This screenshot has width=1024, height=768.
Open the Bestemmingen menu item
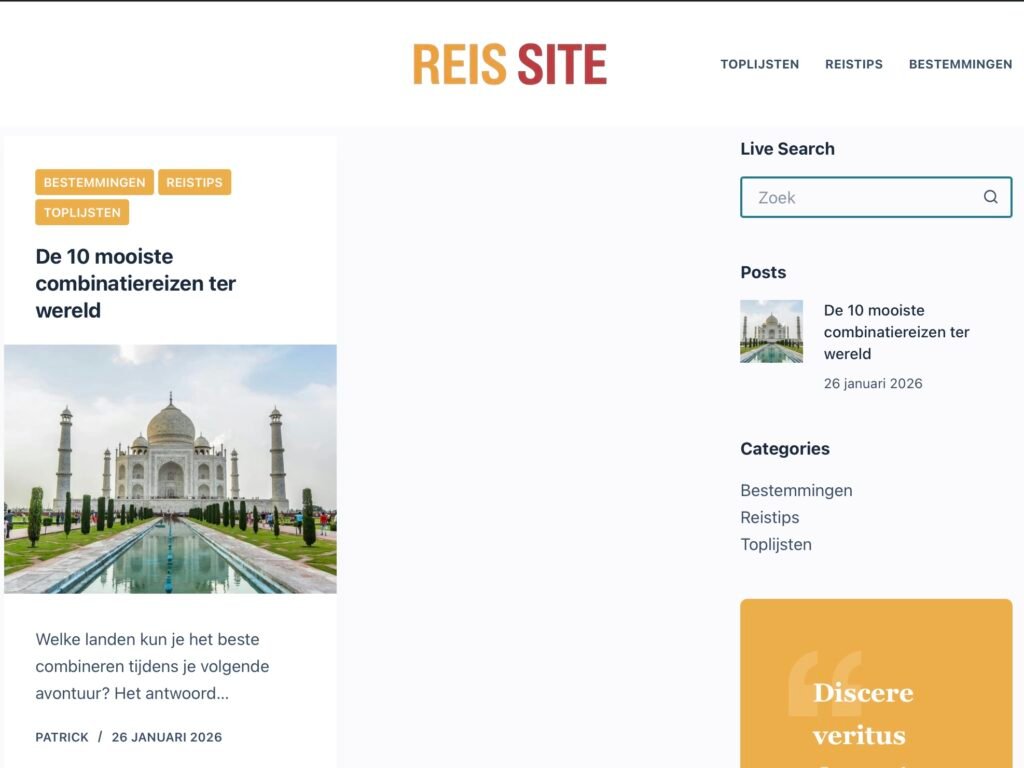960,64
